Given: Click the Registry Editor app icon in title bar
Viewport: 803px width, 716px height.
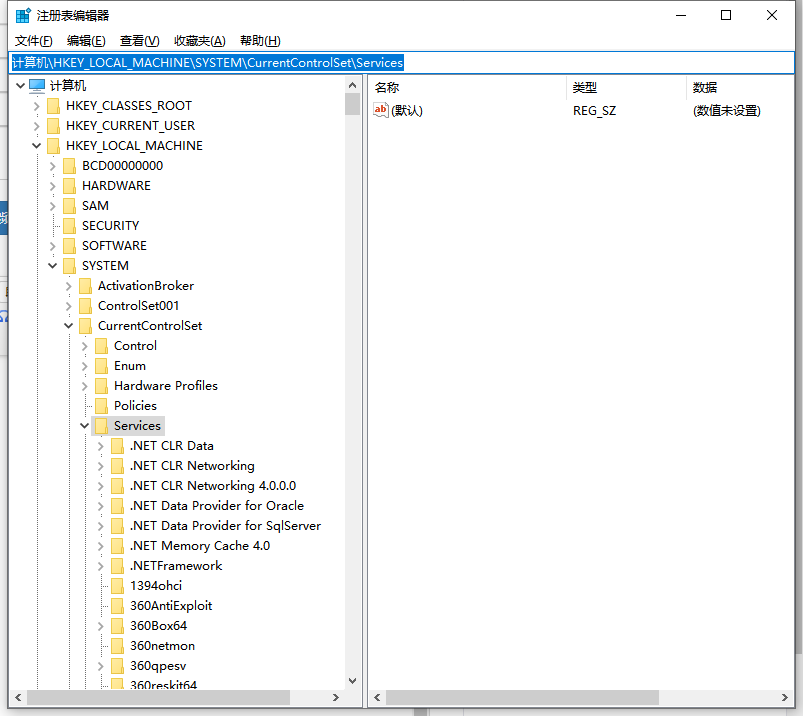Looking at the screenshot, I should click(23, 15).
